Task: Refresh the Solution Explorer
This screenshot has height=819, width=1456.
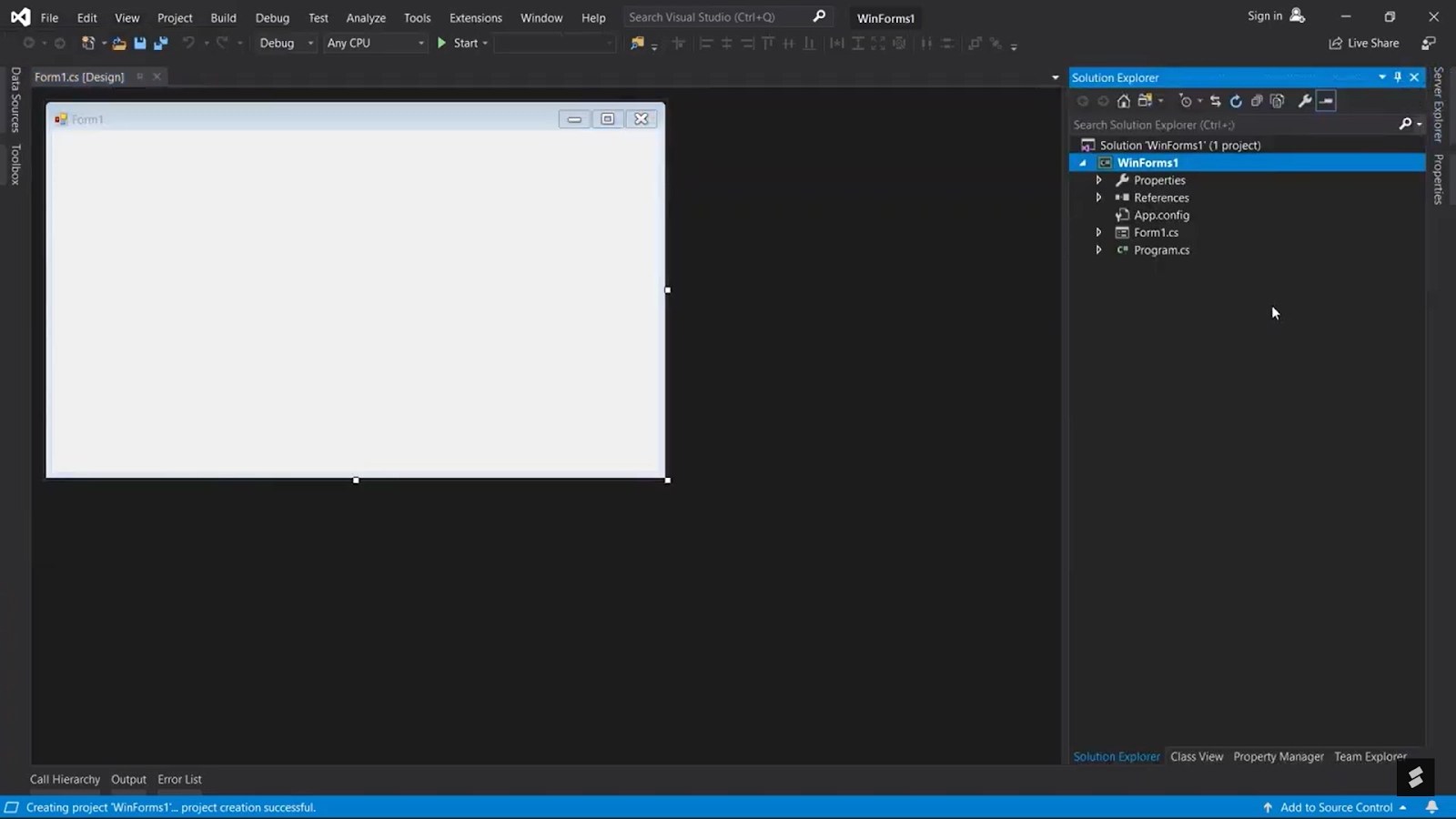Action: point(1236,101)
